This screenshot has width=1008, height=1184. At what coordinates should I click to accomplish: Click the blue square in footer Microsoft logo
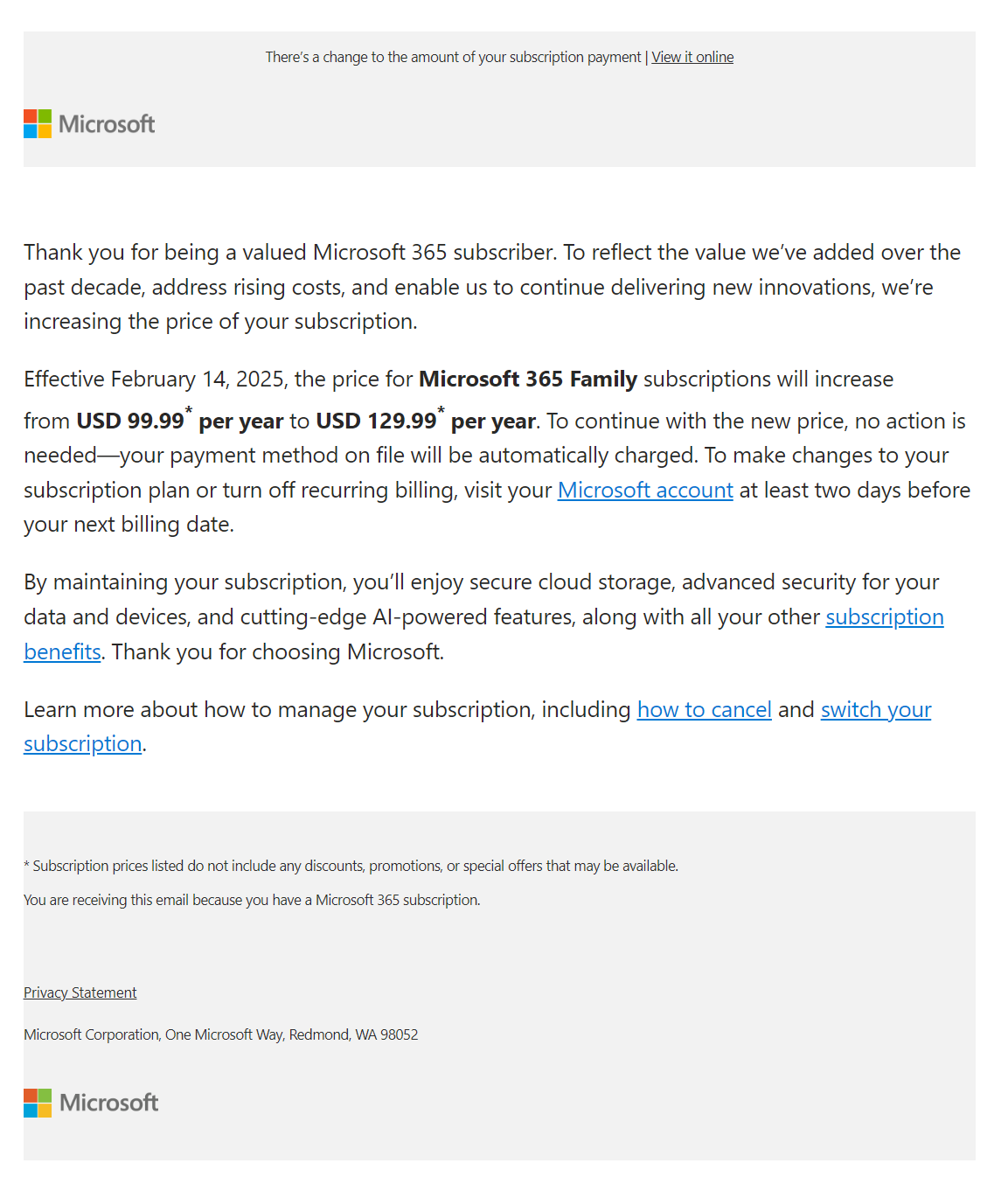[x=31, y=1111]
